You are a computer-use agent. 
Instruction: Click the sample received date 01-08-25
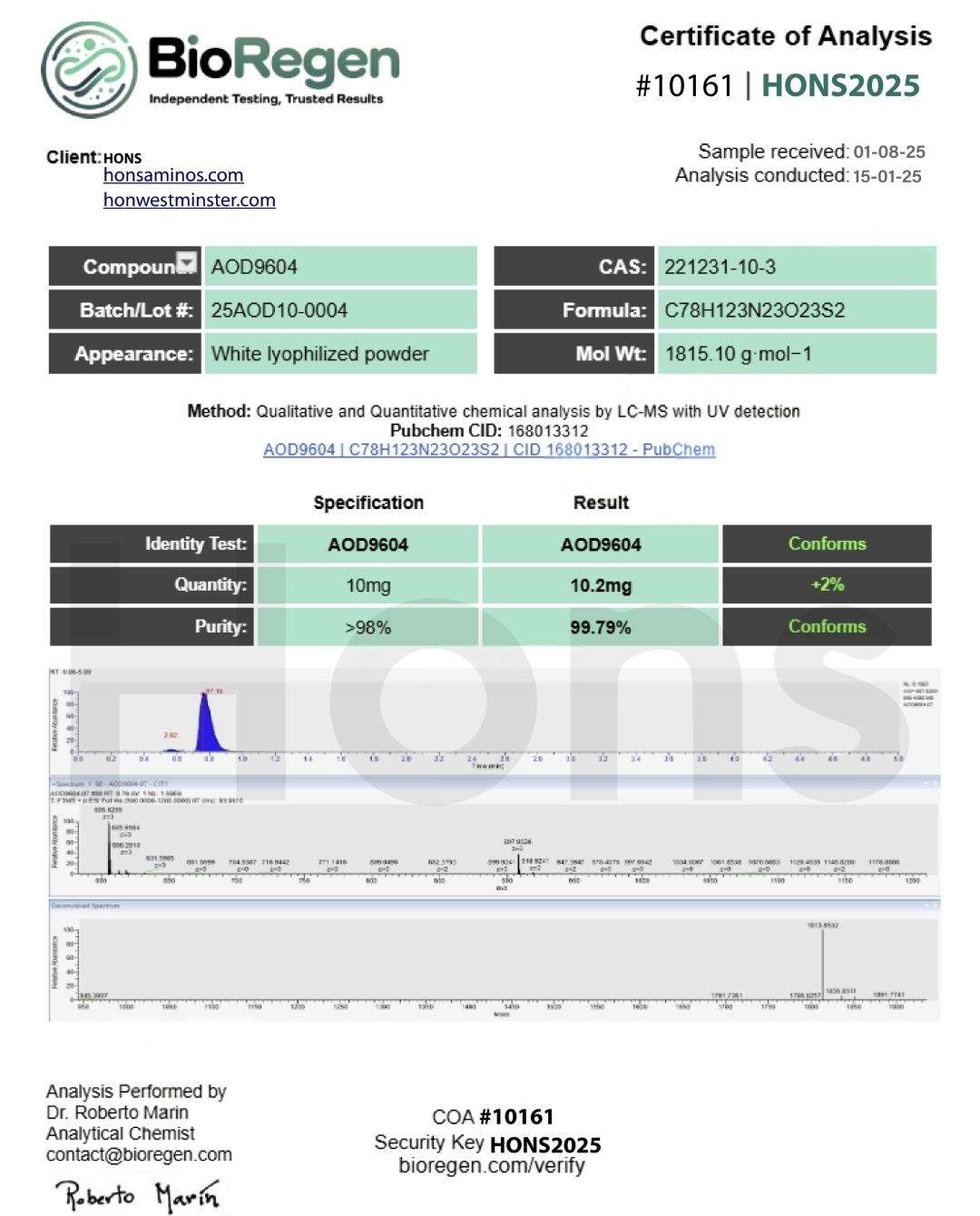[x=889, y=152]
